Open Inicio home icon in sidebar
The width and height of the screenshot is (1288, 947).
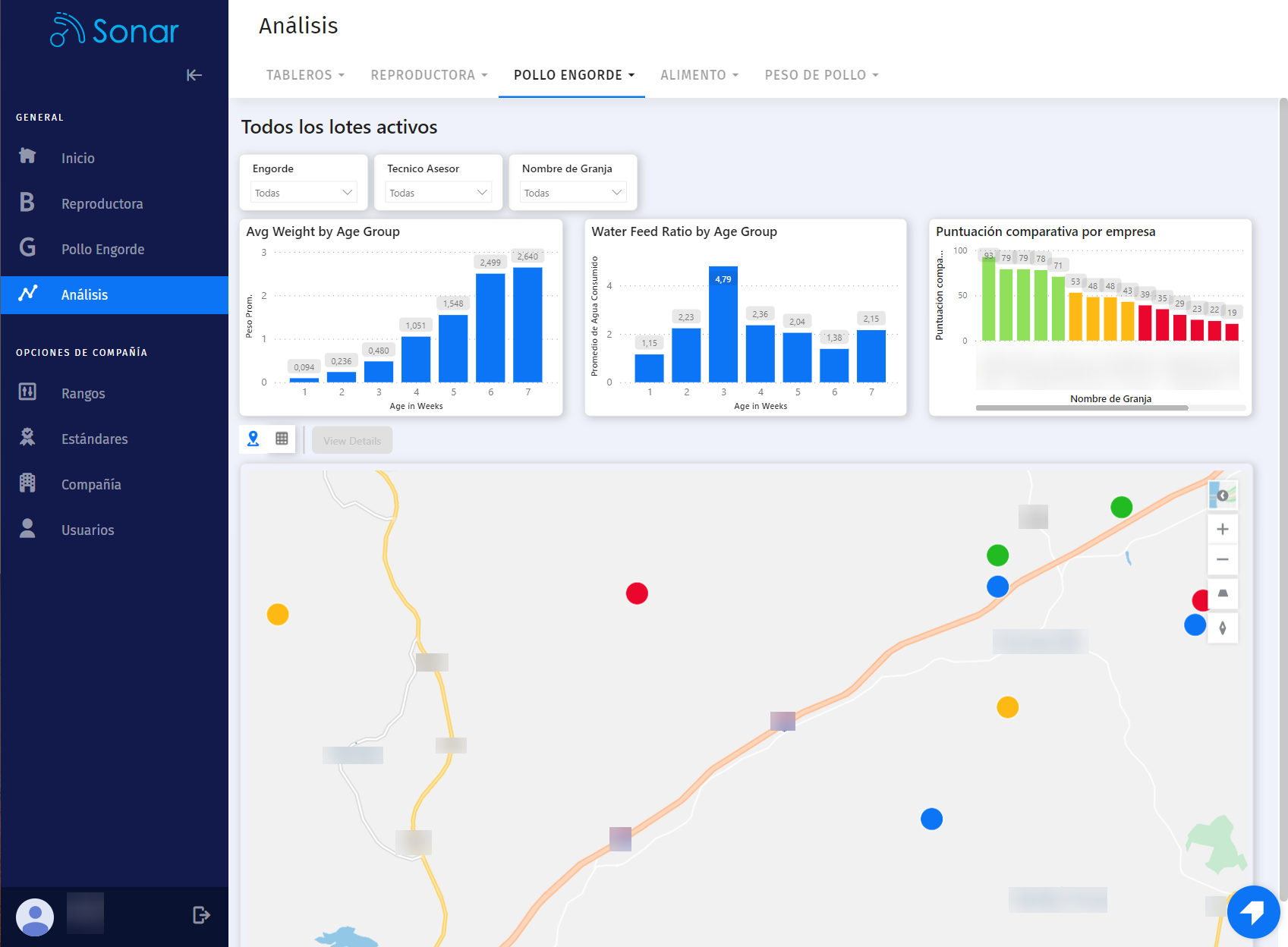tap(27, 156)
